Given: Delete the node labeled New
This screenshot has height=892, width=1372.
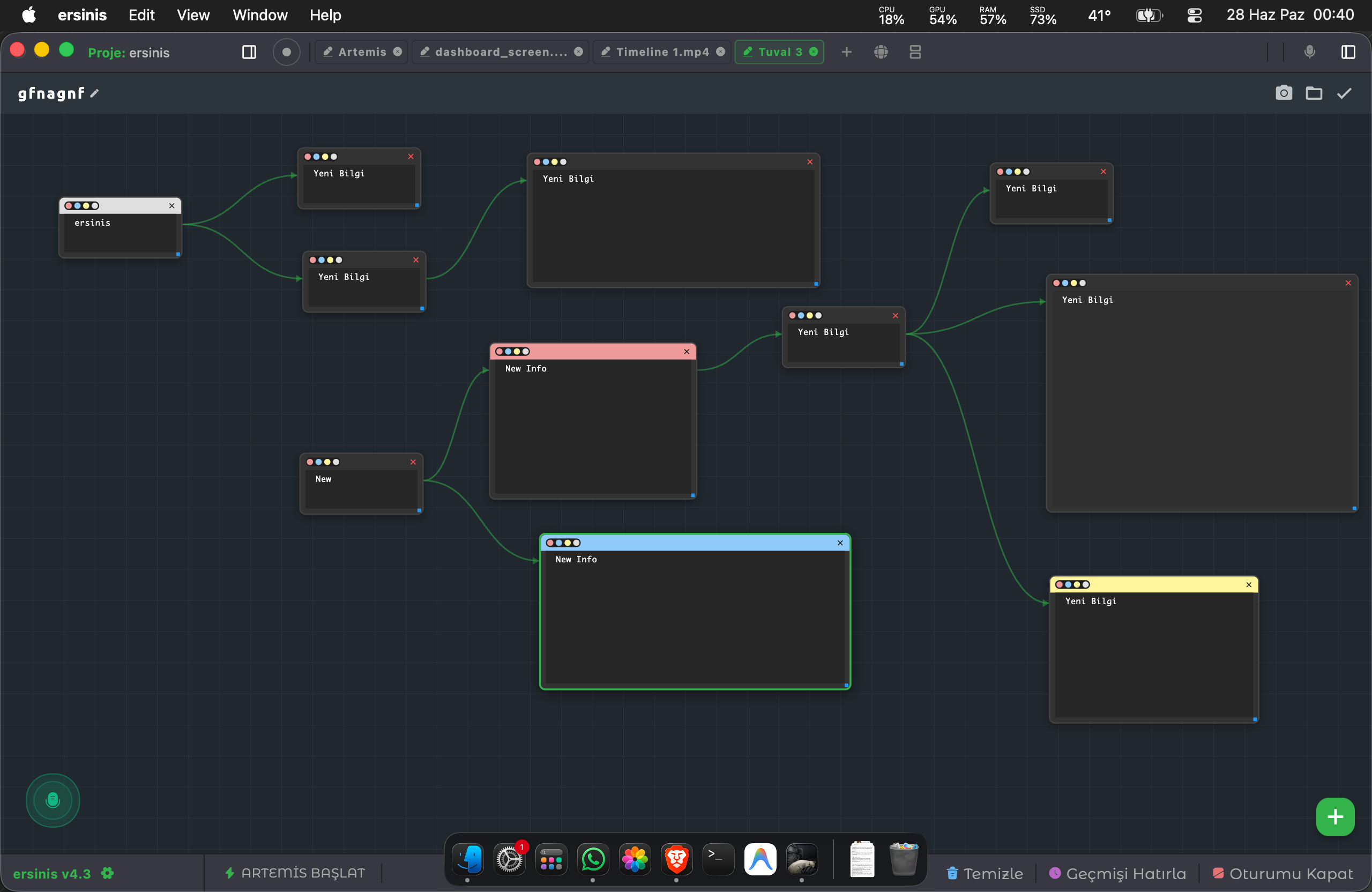Looking at the screenshot, I should point(413,463).
